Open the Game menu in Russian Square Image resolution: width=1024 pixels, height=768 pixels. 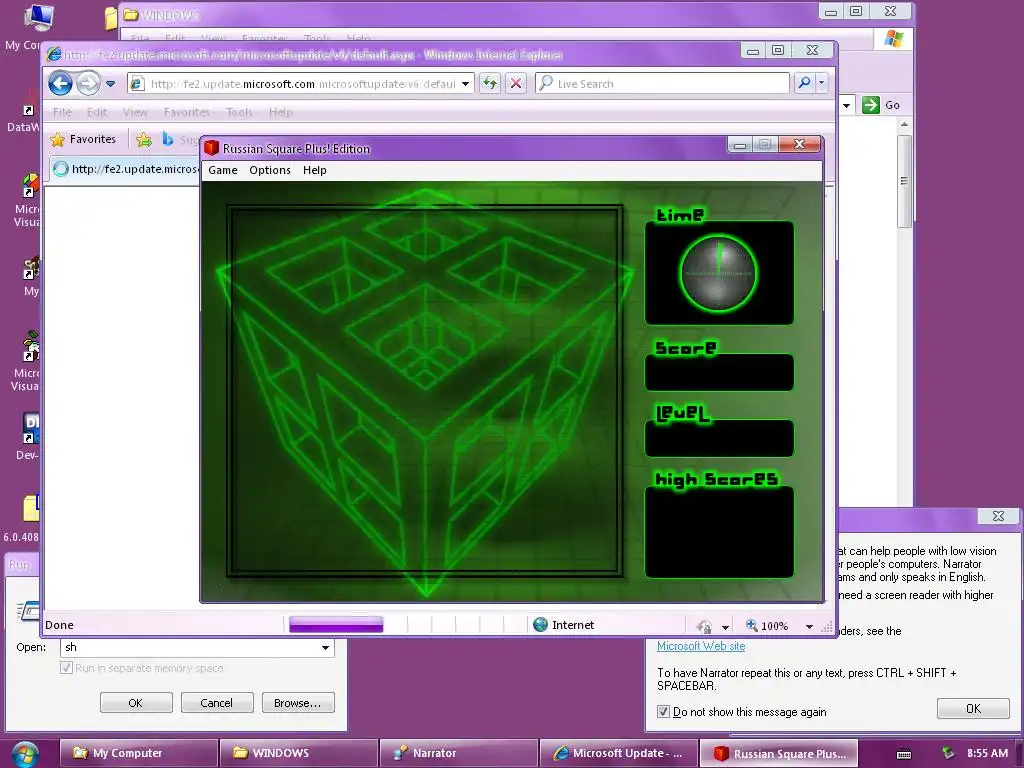(x=223, y=170)
